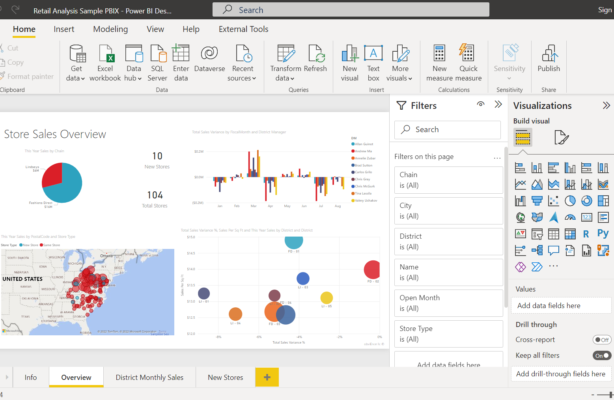This screenshot has height=400, width=614.
Task: Click Refresh in the Queries group
Action: (315, 53)
